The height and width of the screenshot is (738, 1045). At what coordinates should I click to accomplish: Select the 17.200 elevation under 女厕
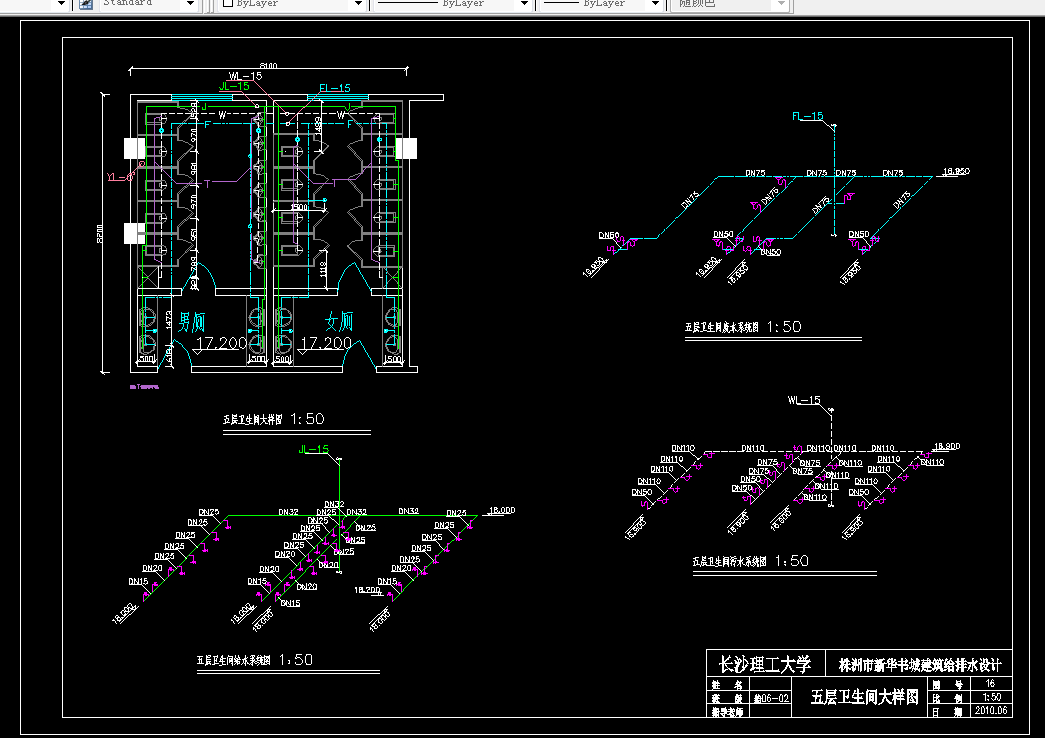[326, 343]
